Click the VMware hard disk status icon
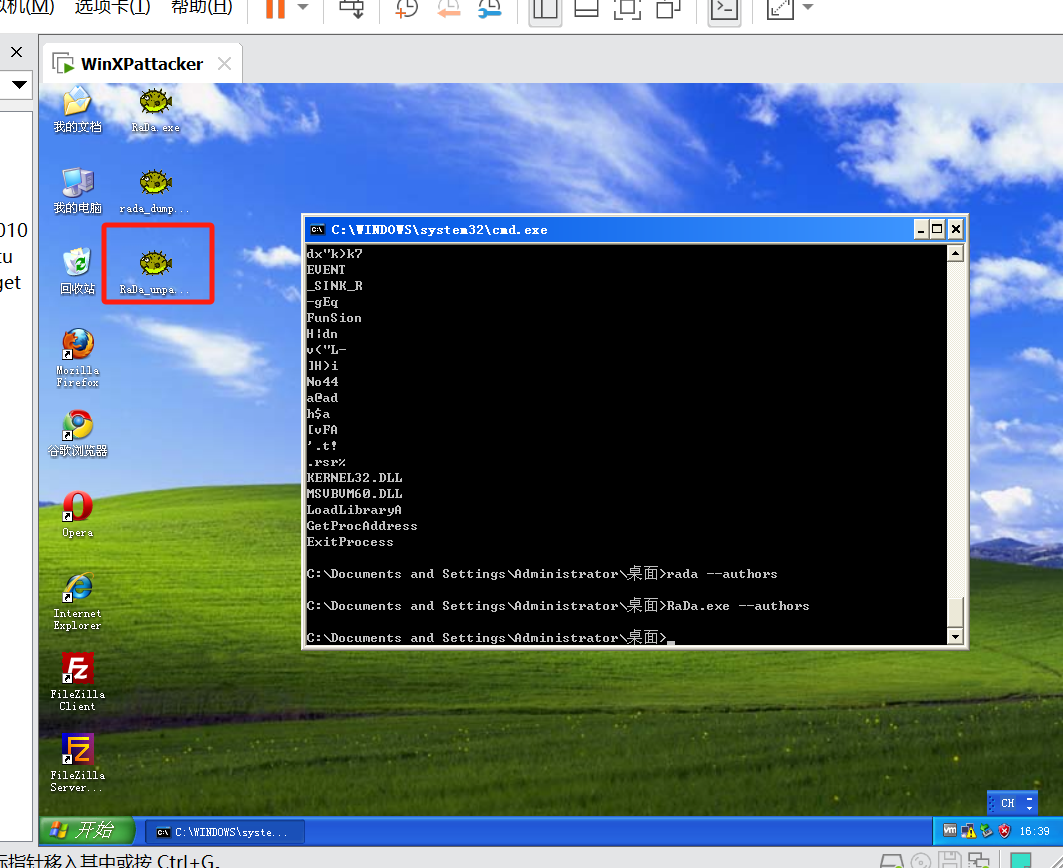This screenshot has width=1063, height=868. 891,861
